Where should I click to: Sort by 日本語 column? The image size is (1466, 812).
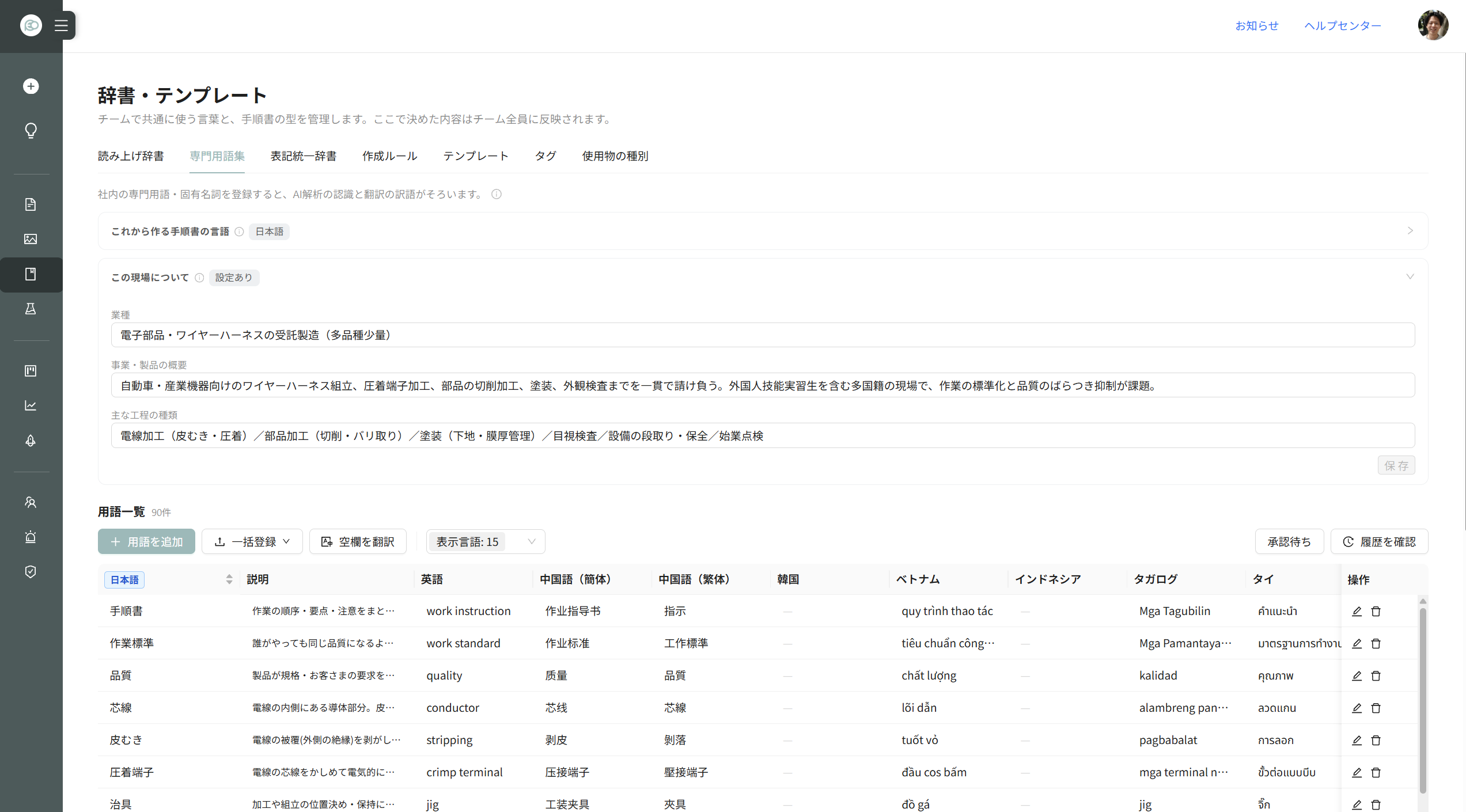(x=229, y=579)
